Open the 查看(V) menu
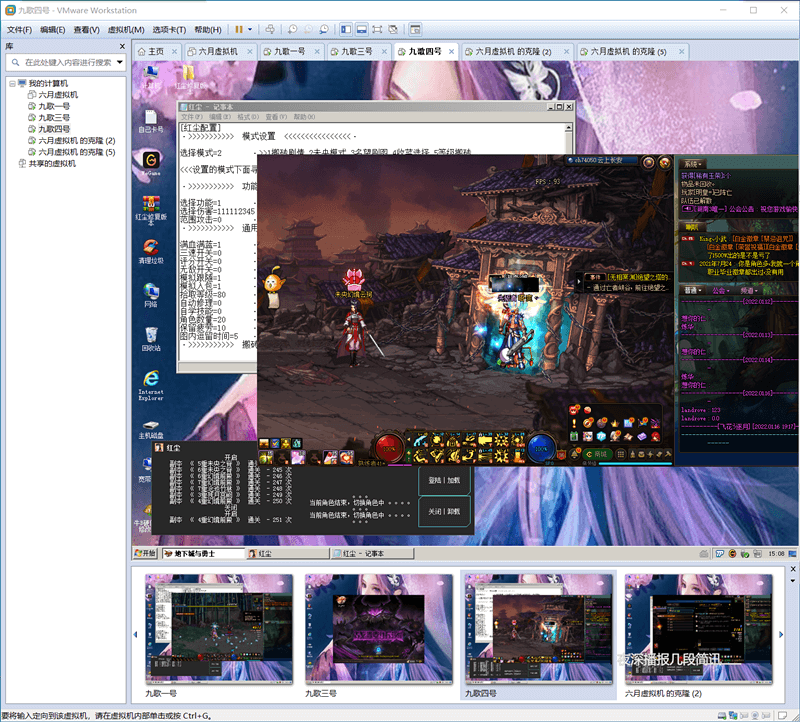This screenshot has height=722, width=800. [x=86, y=30]
